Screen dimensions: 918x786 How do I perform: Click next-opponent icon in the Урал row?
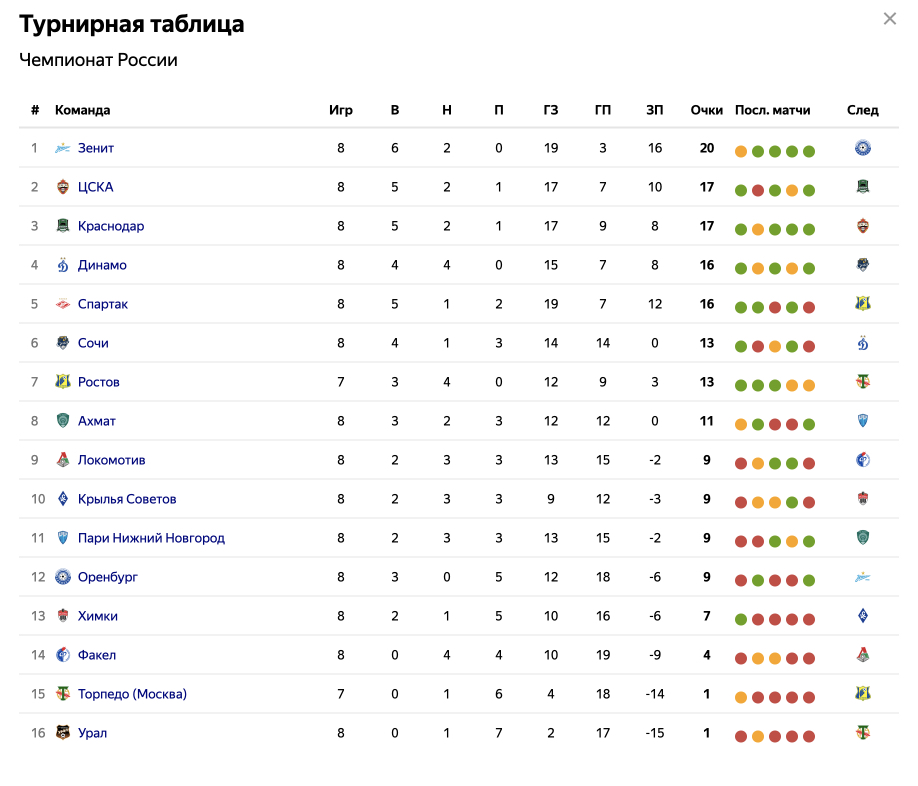click(862, 733)
